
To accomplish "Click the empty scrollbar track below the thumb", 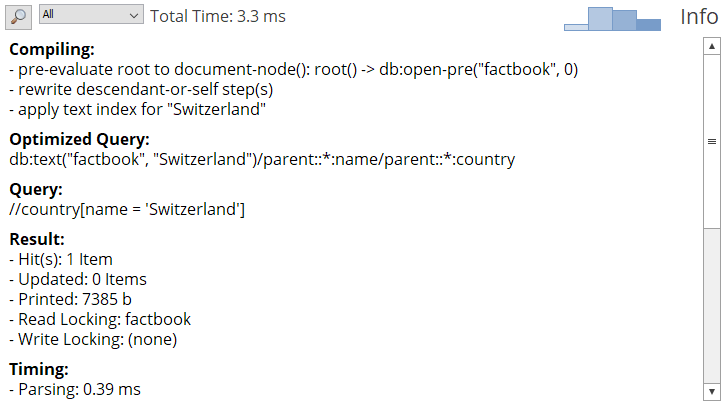I will point(712,306).
